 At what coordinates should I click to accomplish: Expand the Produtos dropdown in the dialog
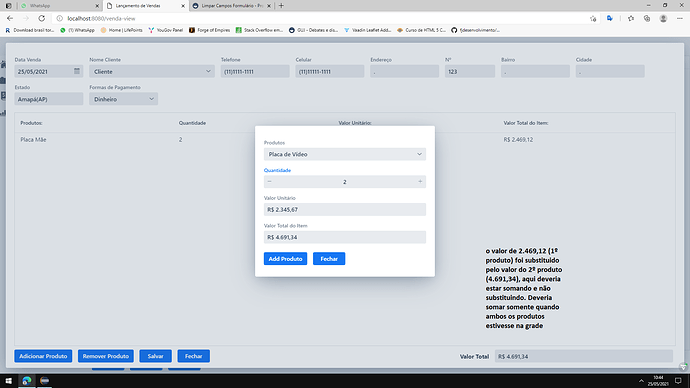click(345, 154)
